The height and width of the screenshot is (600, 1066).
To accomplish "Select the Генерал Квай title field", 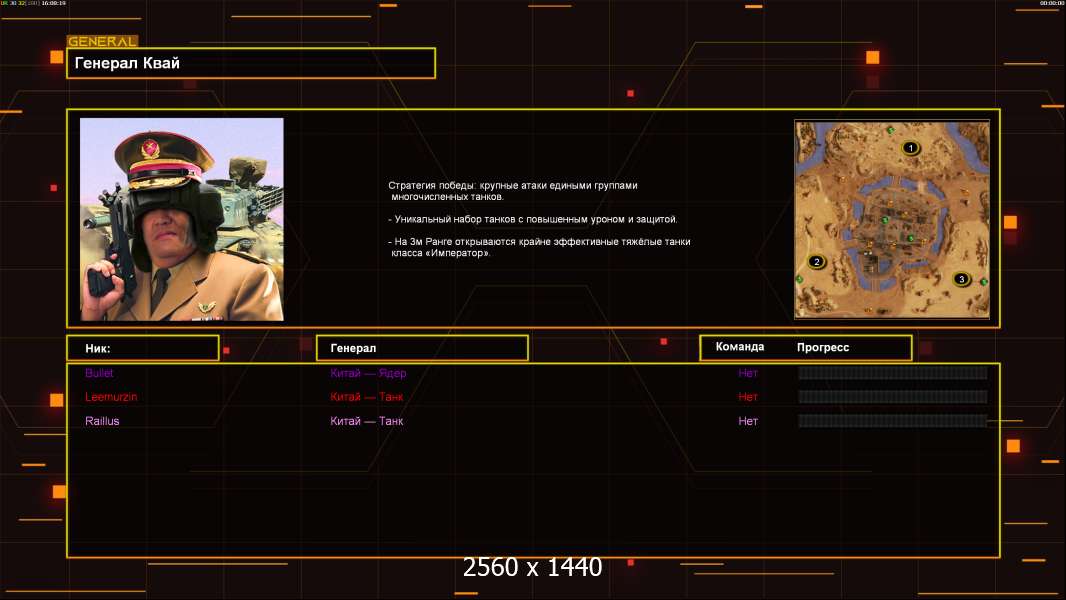I will pyautogui.click(x=251, y=63).
